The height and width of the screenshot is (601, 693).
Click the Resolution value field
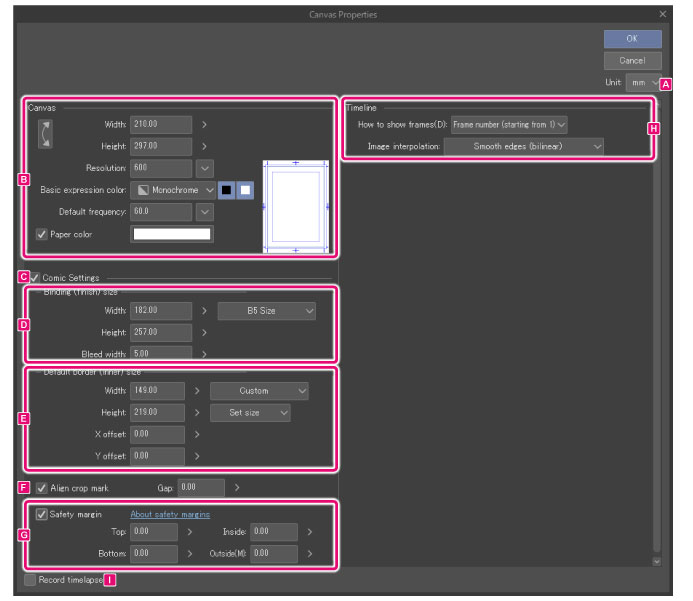[x=161, y=168]
